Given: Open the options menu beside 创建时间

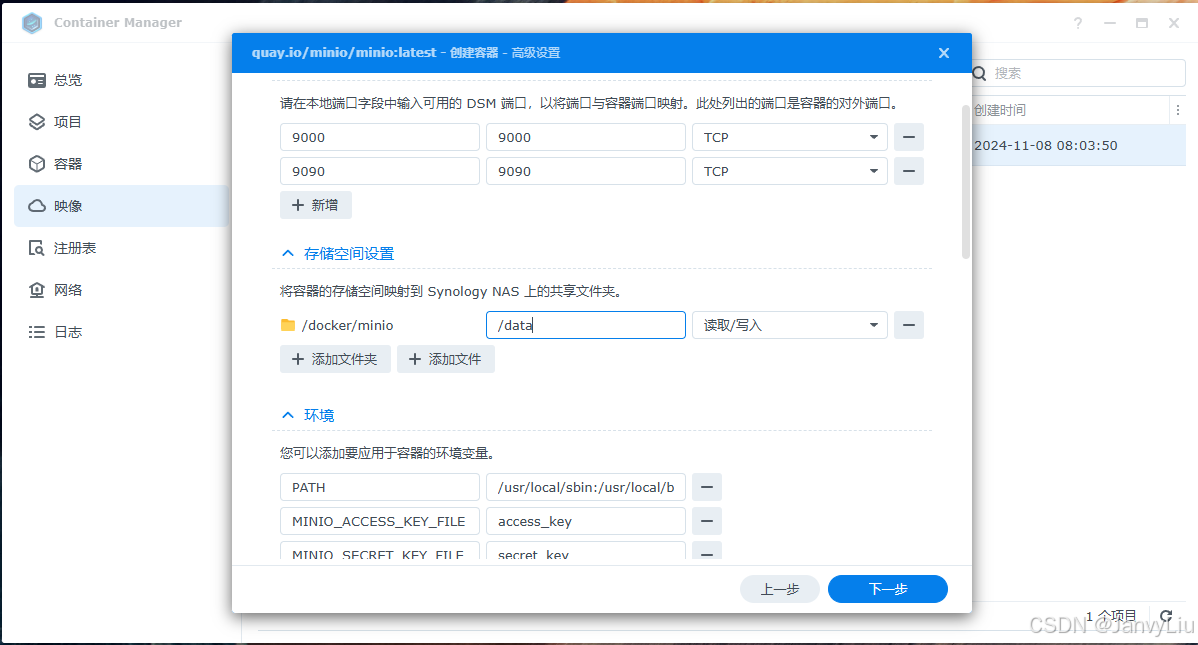Looking at the screenshot, I should (x=1178, y=108).
